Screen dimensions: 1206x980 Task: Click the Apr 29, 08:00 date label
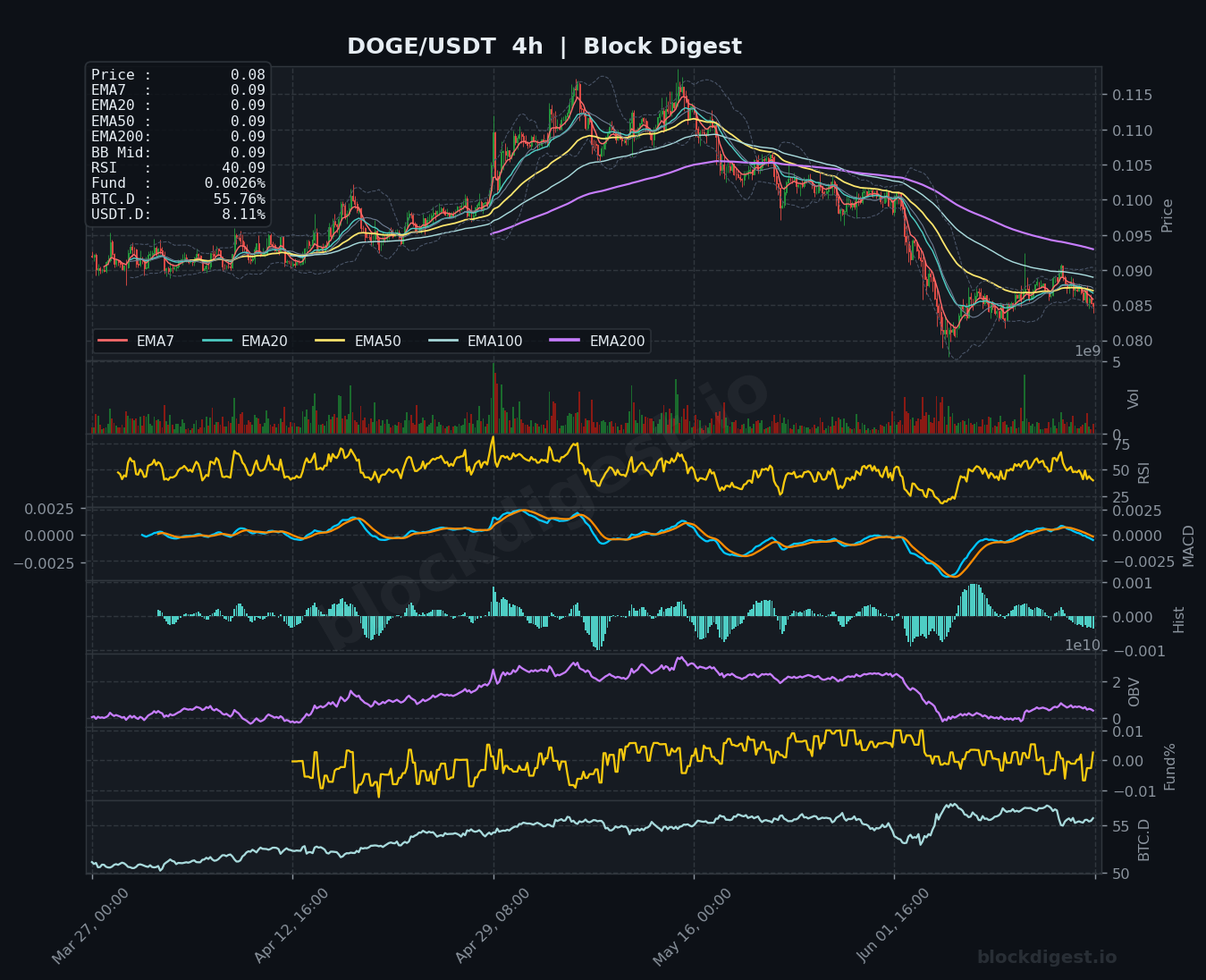[493, 926]
